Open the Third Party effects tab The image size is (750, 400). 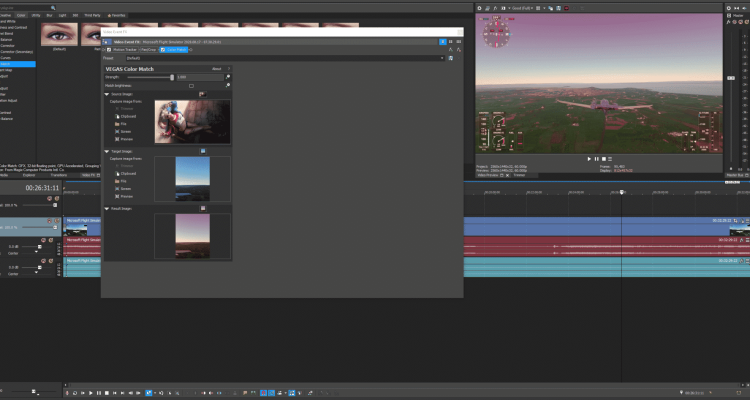[92, 15]
